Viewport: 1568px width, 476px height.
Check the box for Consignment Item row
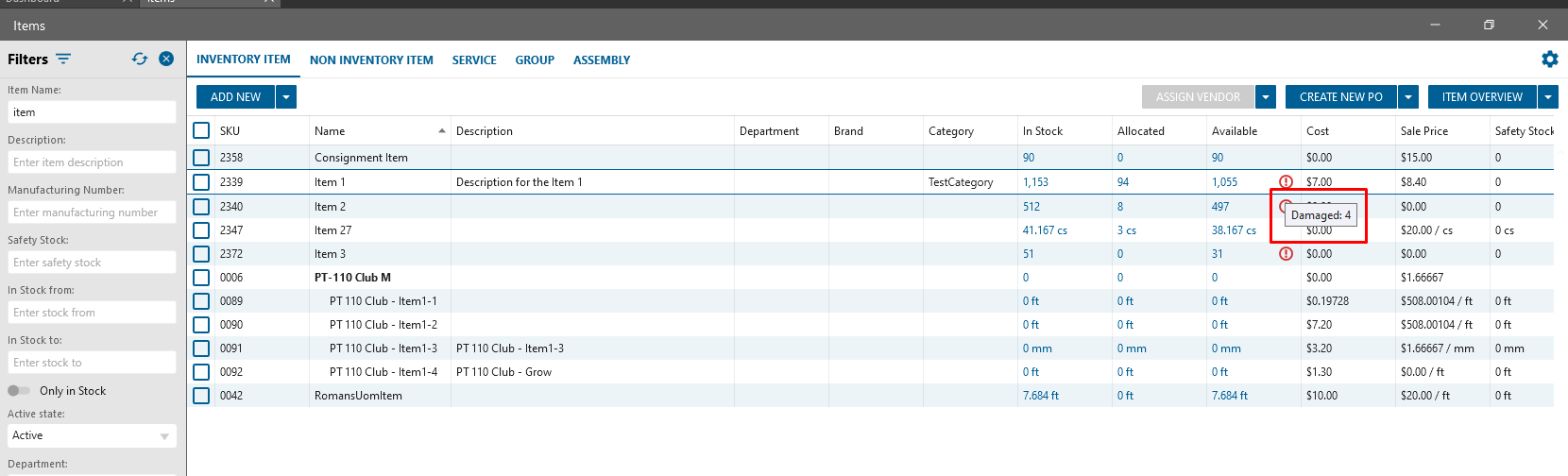201,158
